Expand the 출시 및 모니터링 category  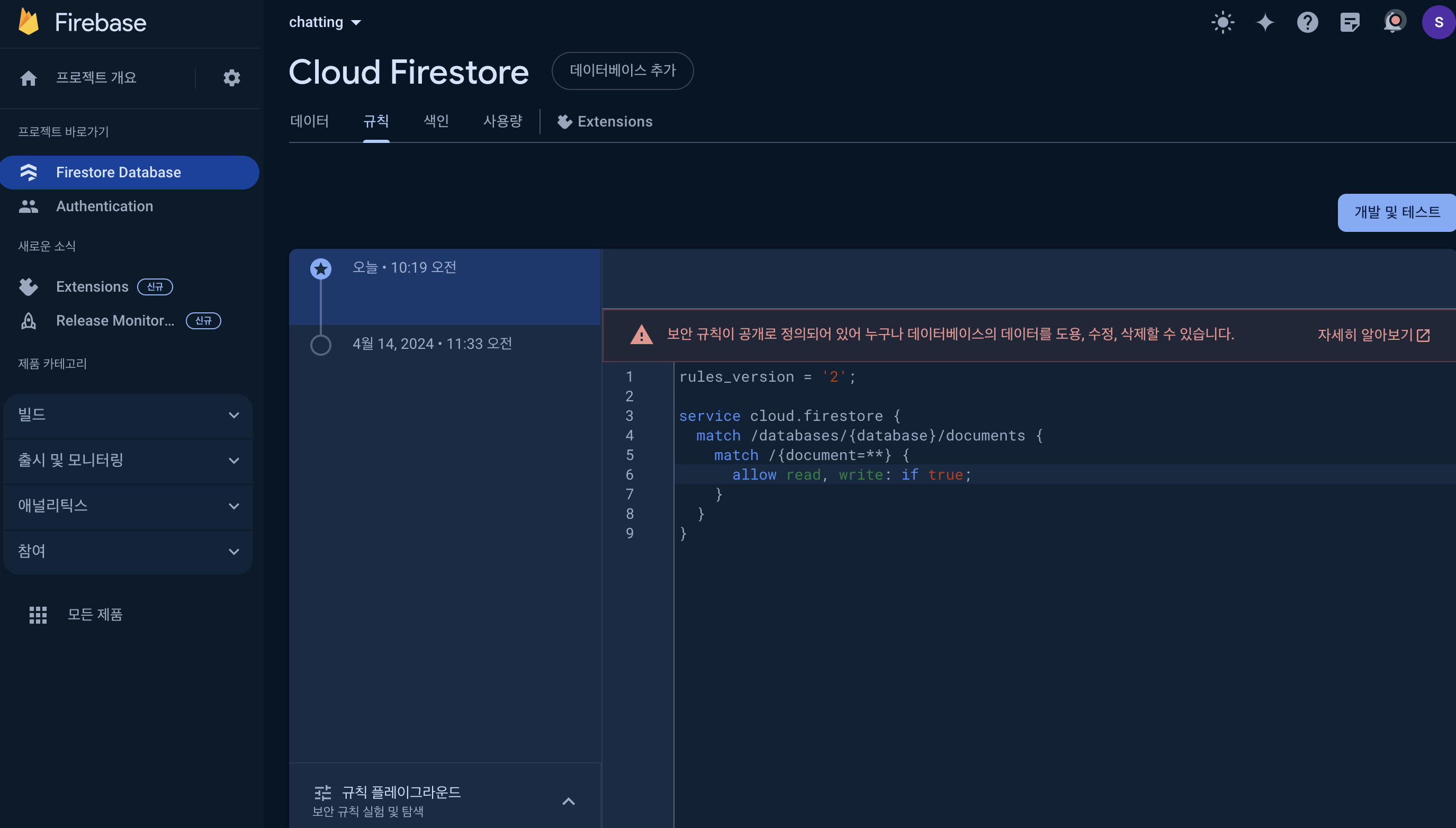pos(128,460)
